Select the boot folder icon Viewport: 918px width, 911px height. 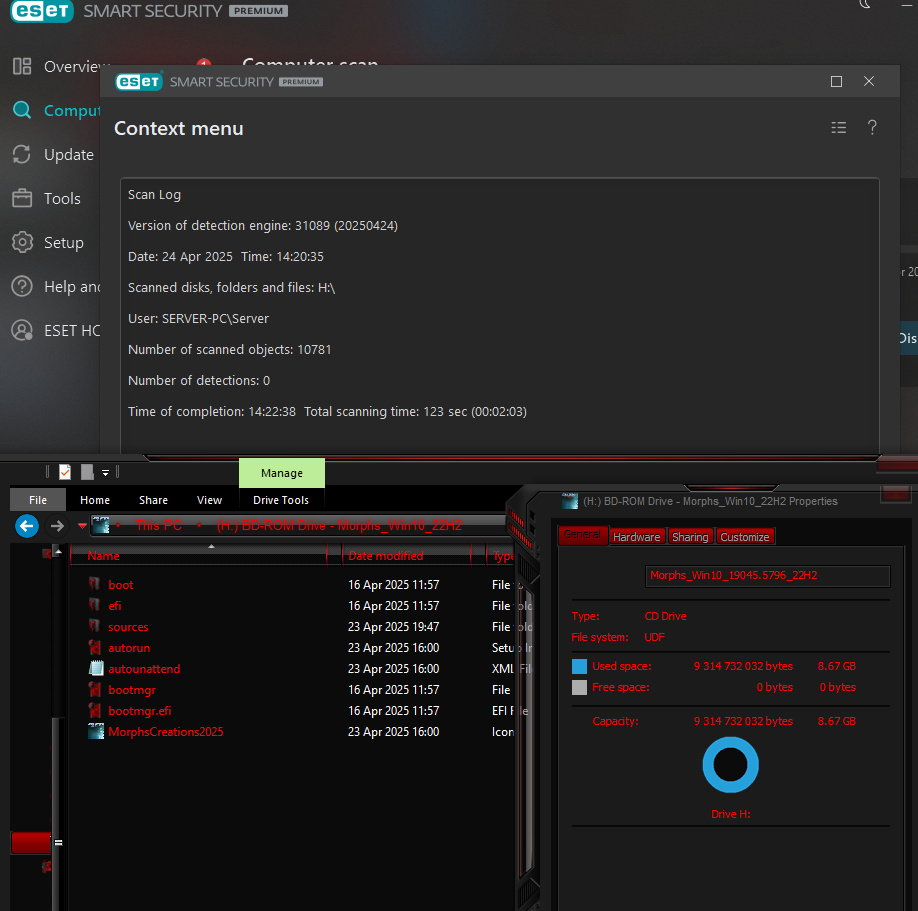point(94,584)
